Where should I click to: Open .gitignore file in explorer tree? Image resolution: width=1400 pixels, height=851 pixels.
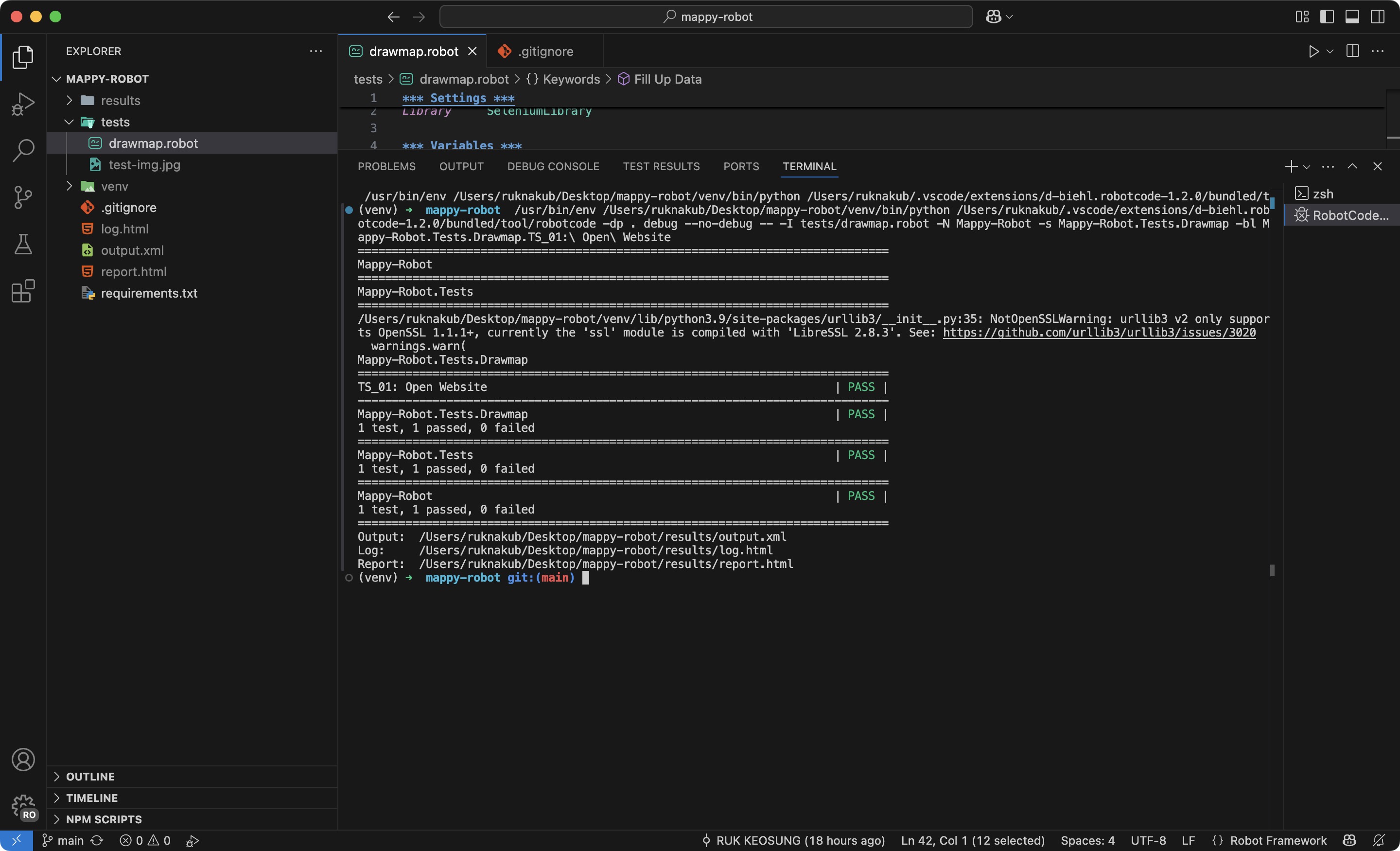click(192, 208)
